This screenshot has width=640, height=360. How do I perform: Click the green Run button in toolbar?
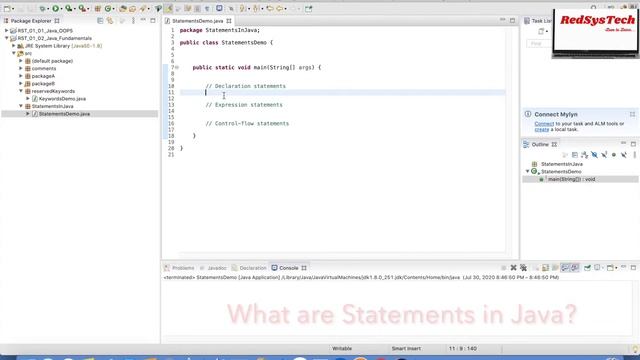[x=56, y=9]
